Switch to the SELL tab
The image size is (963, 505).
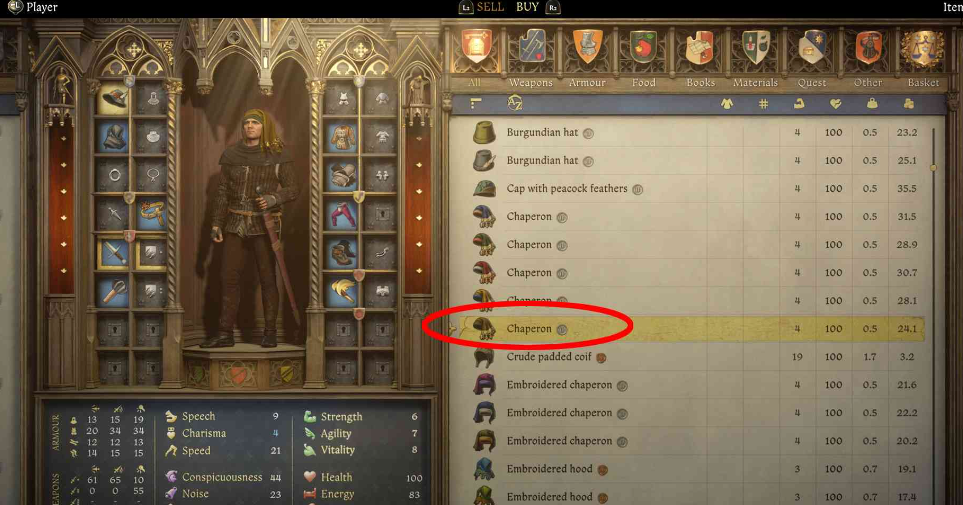[x=490, y=7]
